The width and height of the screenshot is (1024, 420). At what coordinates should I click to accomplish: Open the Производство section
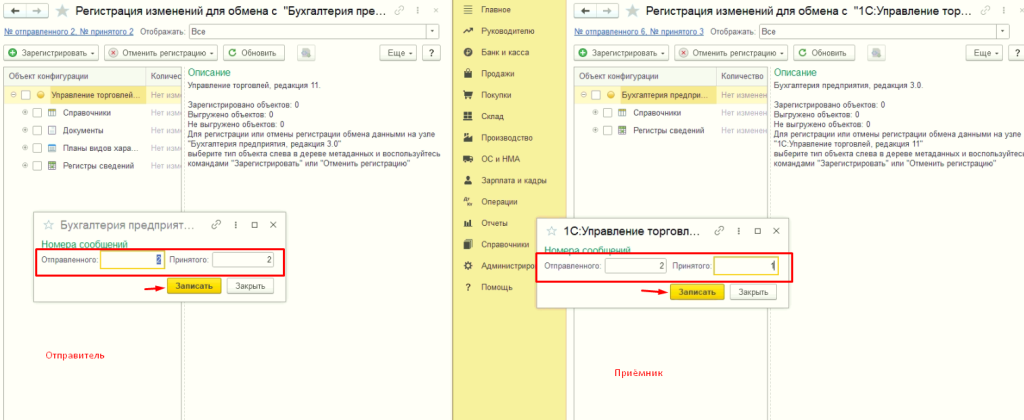(506, 138)
